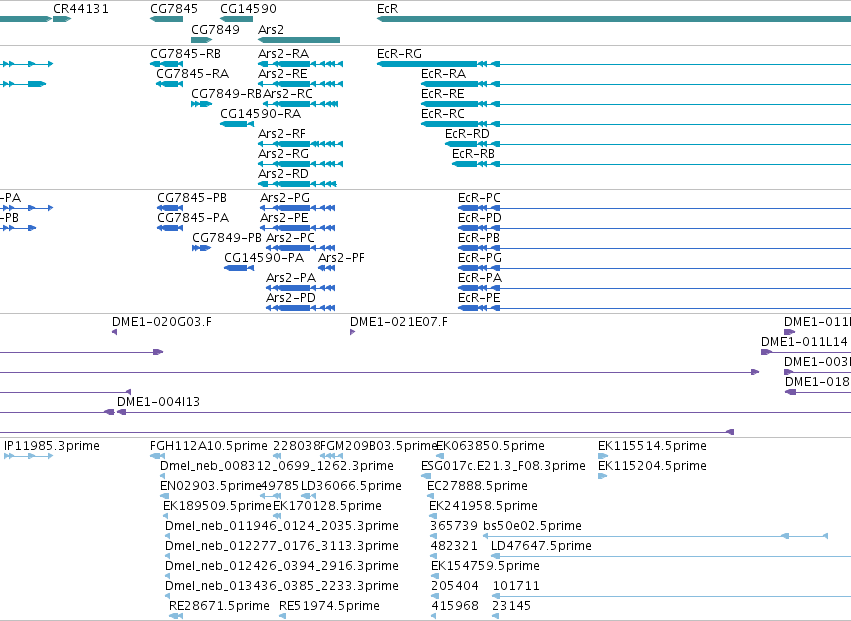The image size is (851, 621).
Task: Open EST EK115514.5prime
Action: click(652, 446)
